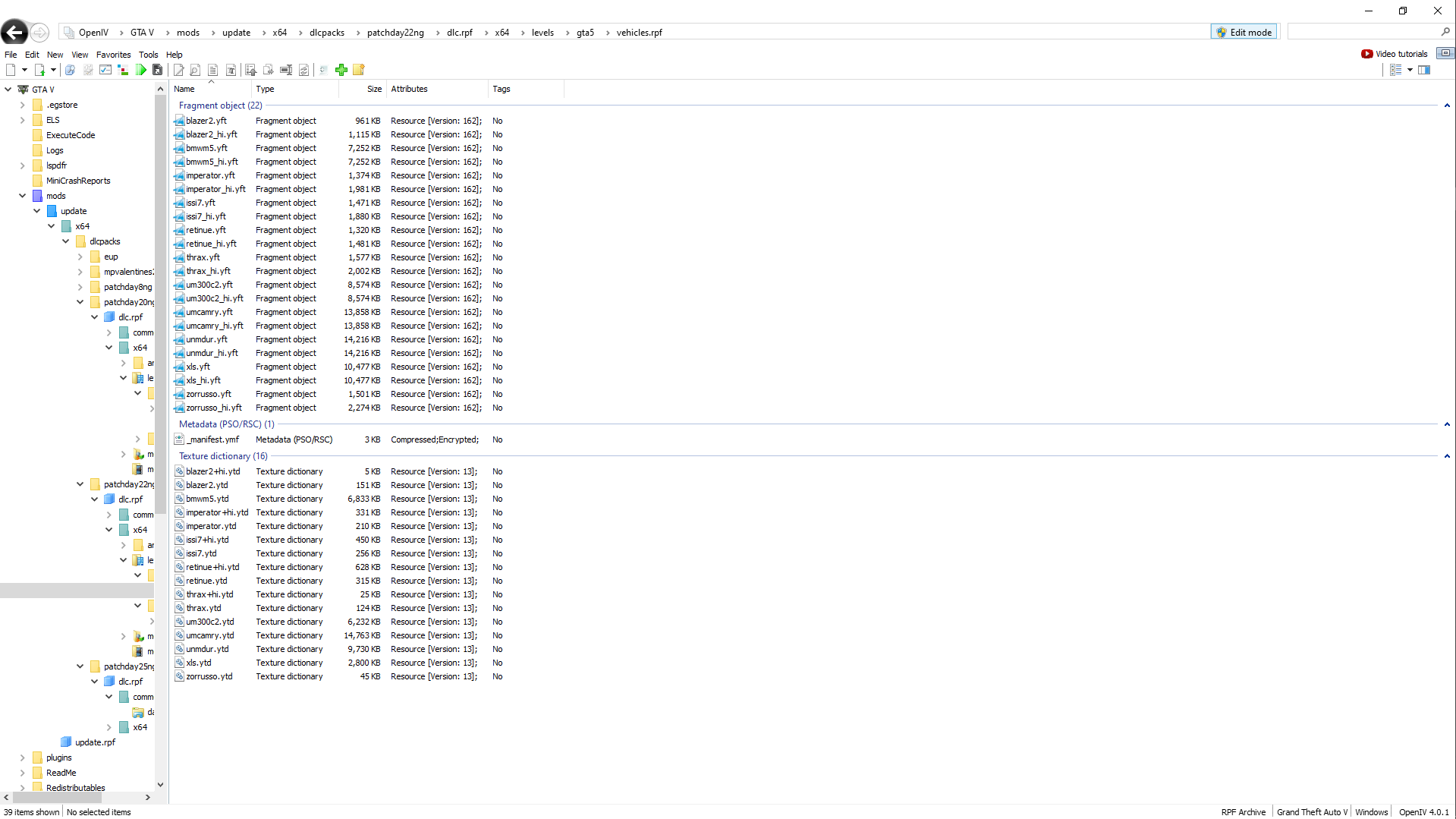Click the Replace file toolbar icon
Image resolution: width=1456 pixels, height=819 pixels.
tap(303, 70)
